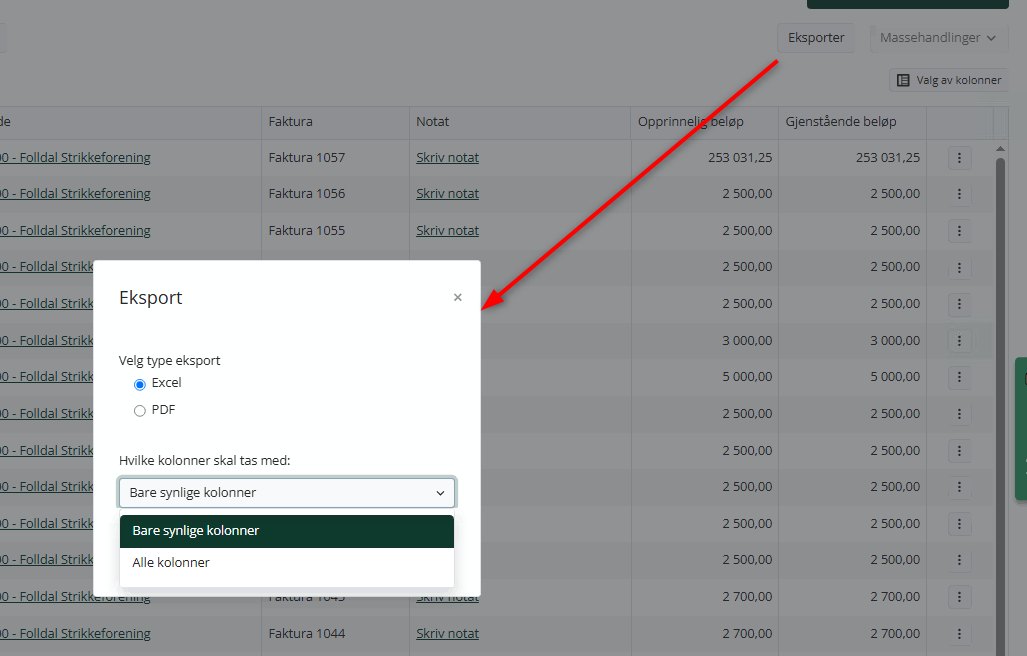Image resolution: width=1027 pixels, height=656 pixels.
Task: Select Excel export type
Action: pyautogui.click(x=140, y=384)
